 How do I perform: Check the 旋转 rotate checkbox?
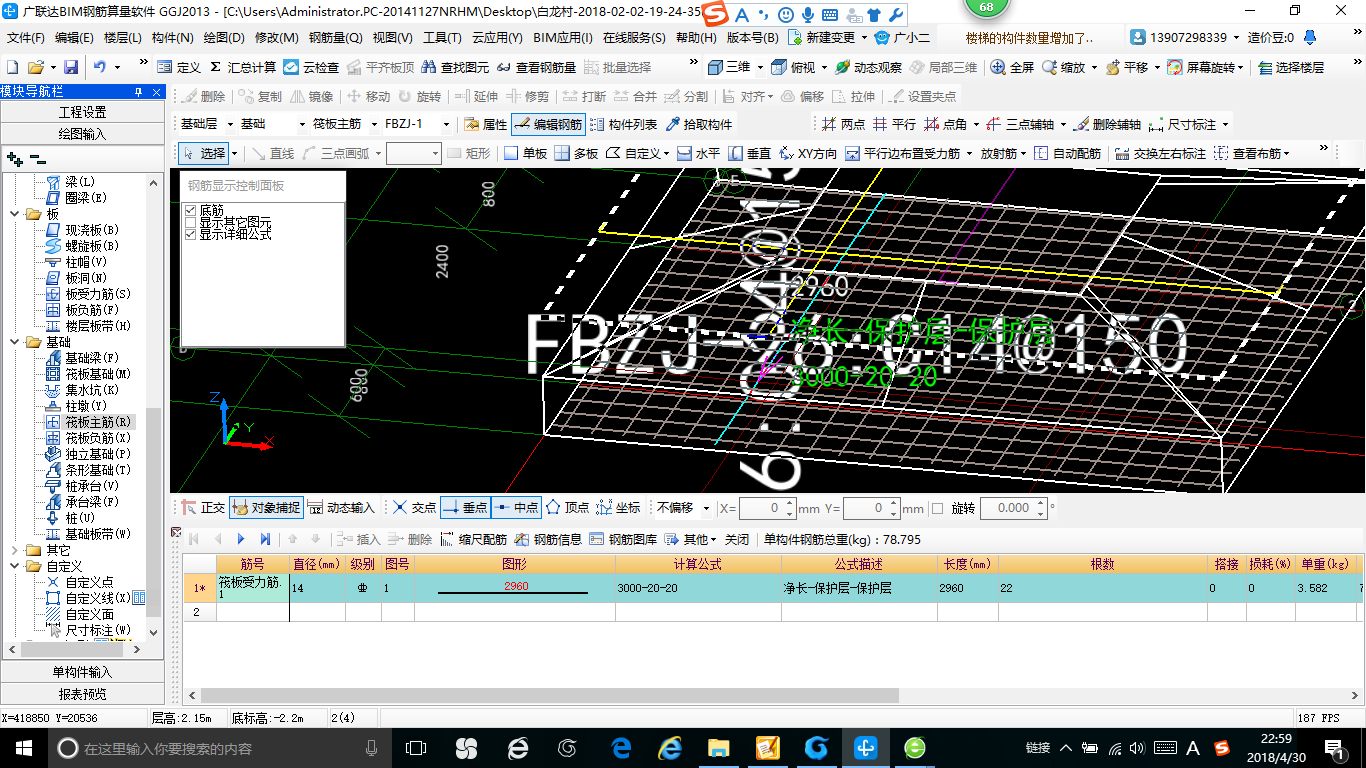click(x=937, y=508)
